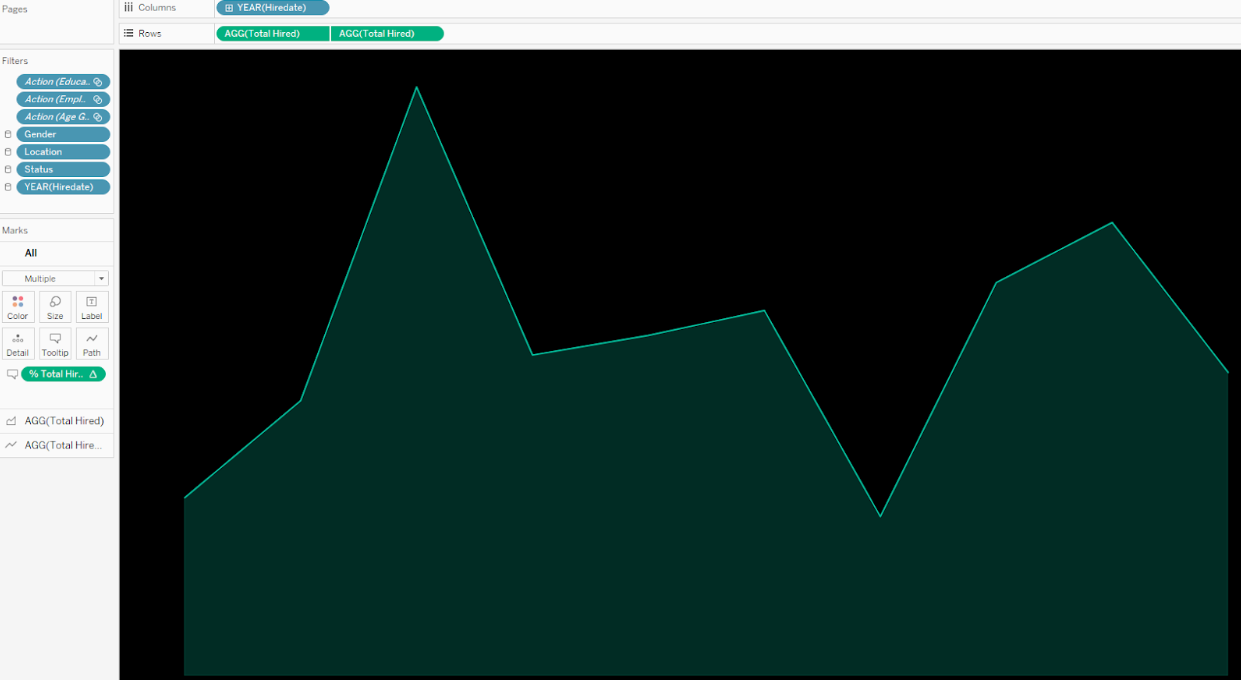1241x680 pixels.
Task: Click YEAR(Hiredate) pill on Columns shelf
Action: pos(273,8)
